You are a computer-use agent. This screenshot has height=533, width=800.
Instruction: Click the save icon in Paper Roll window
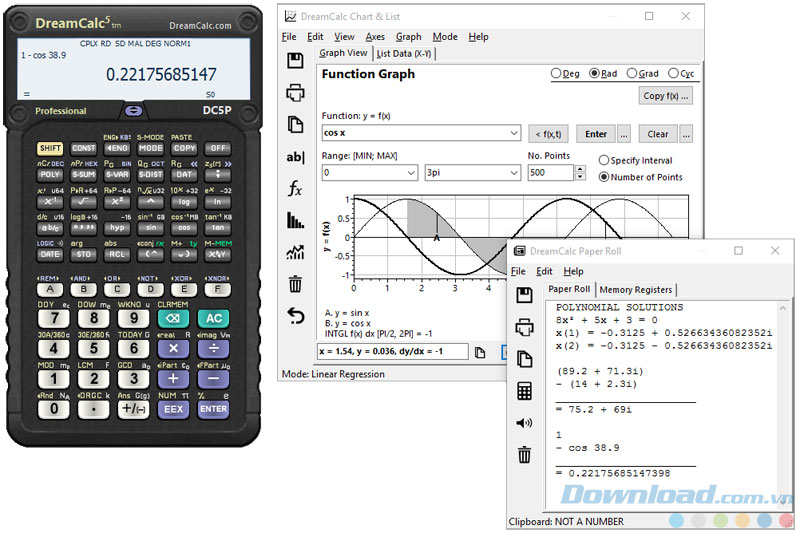point(524,295)
